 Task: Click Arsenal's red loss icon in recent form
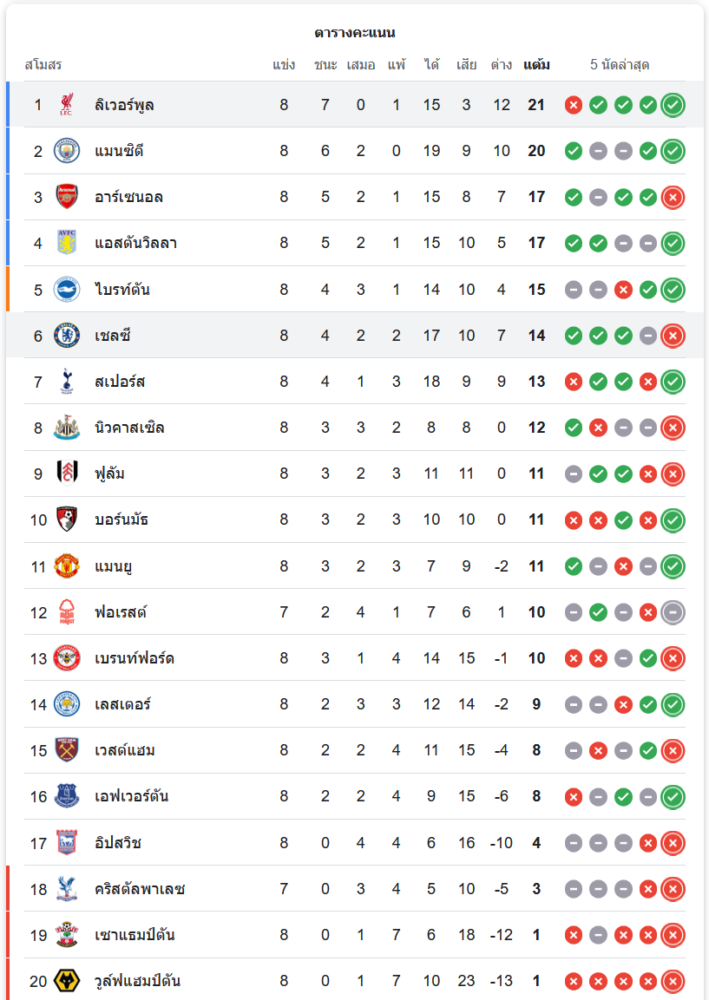click(x=673, y=197)
